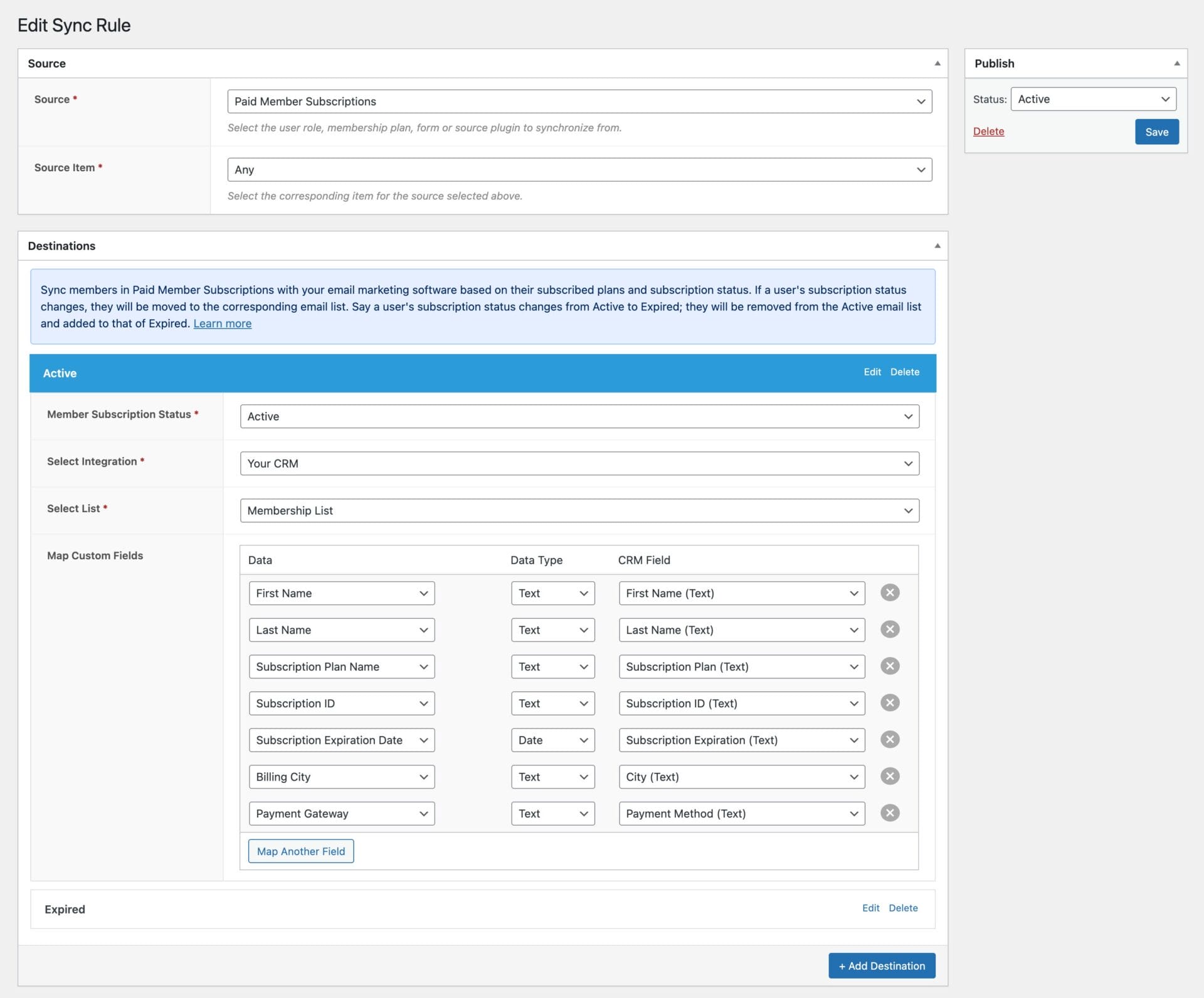
Task: Remove the First Name field mapping
Action: pos(890,592)
